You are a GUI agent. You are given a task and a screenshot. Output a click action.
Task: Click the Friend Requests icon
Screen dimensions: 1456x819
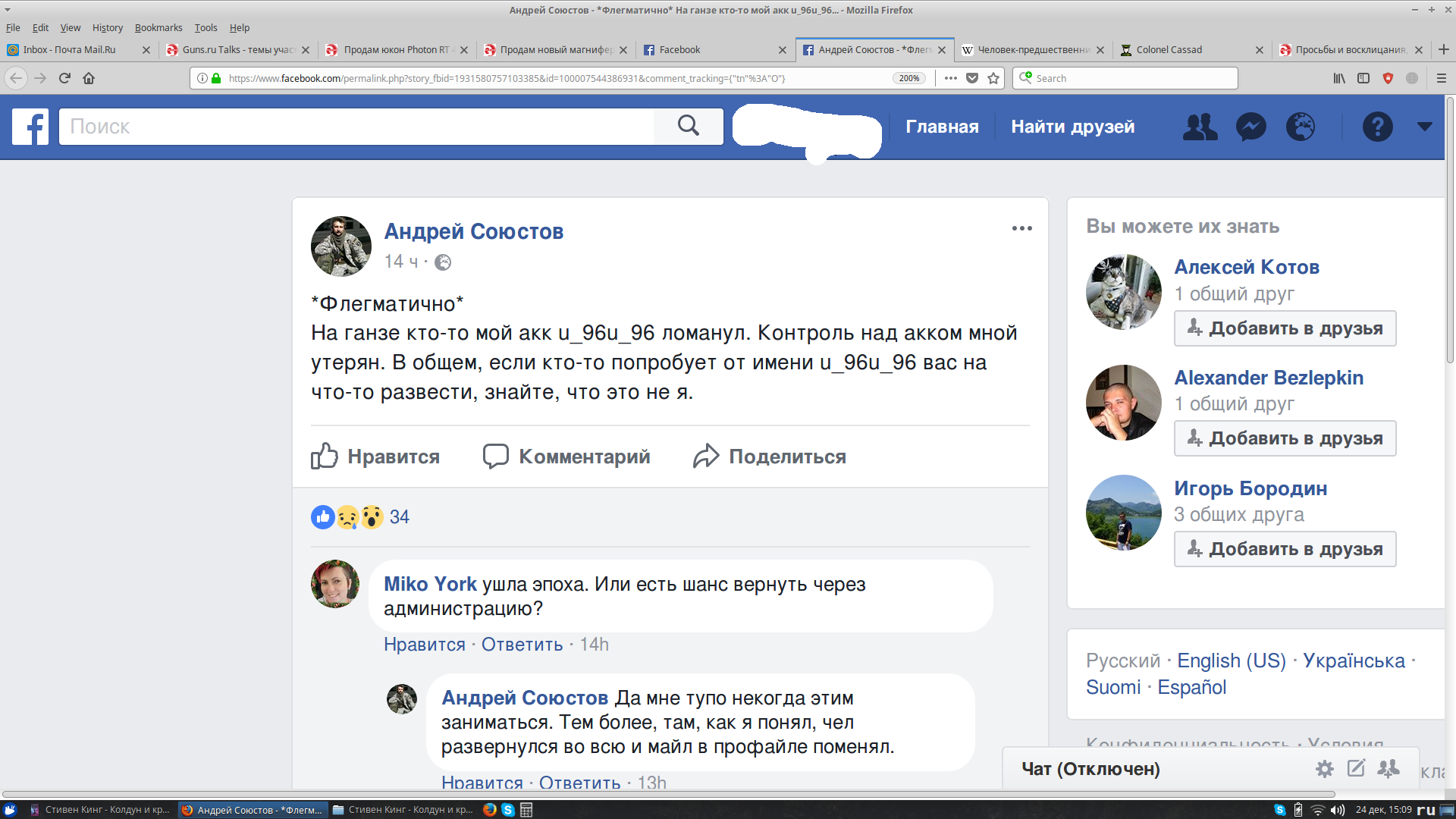[1198, 125]
